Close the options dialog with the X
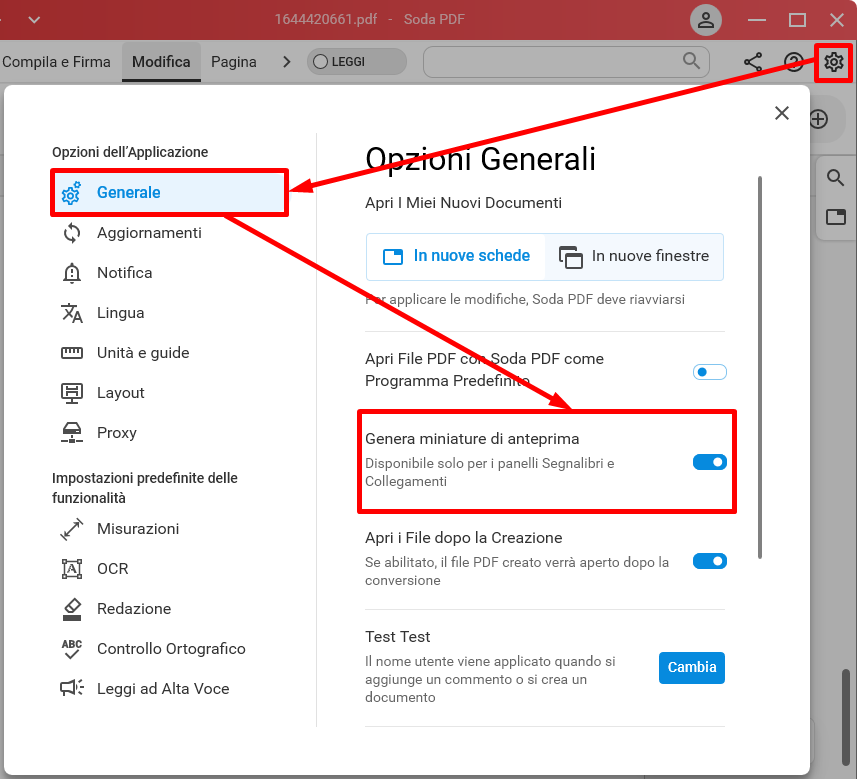Viewport: 857px width, 779px height. [782, 113]
